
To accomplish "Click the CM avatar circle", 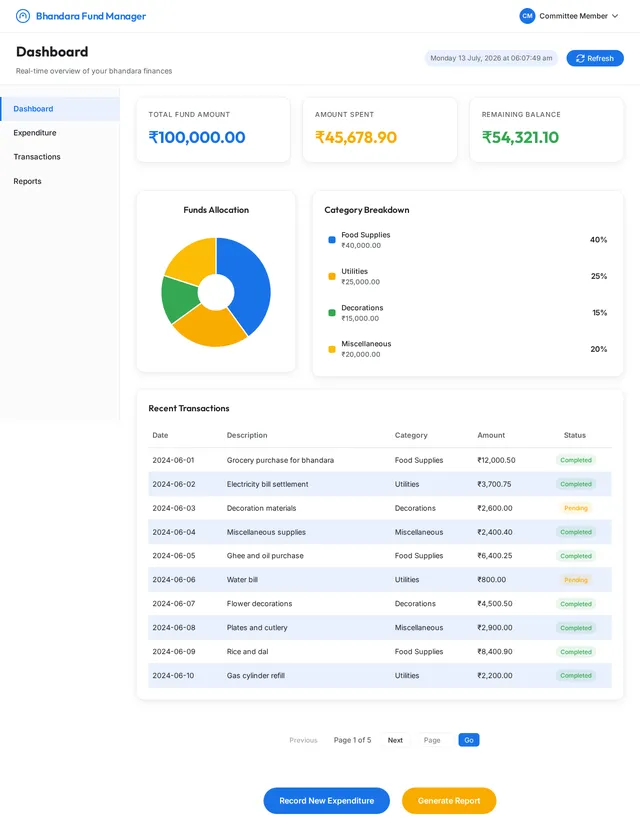I will [x=527, y=16].
